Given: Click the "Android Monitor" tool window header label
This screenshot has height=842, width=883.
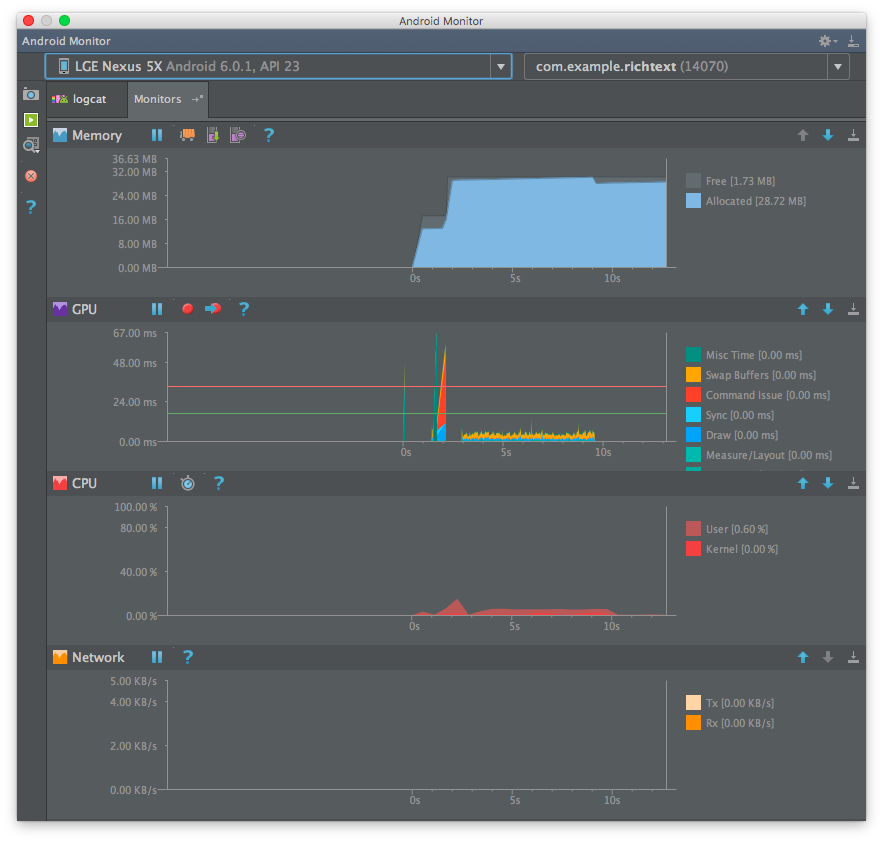Looking at the screenshot, I should click(66, 41).
